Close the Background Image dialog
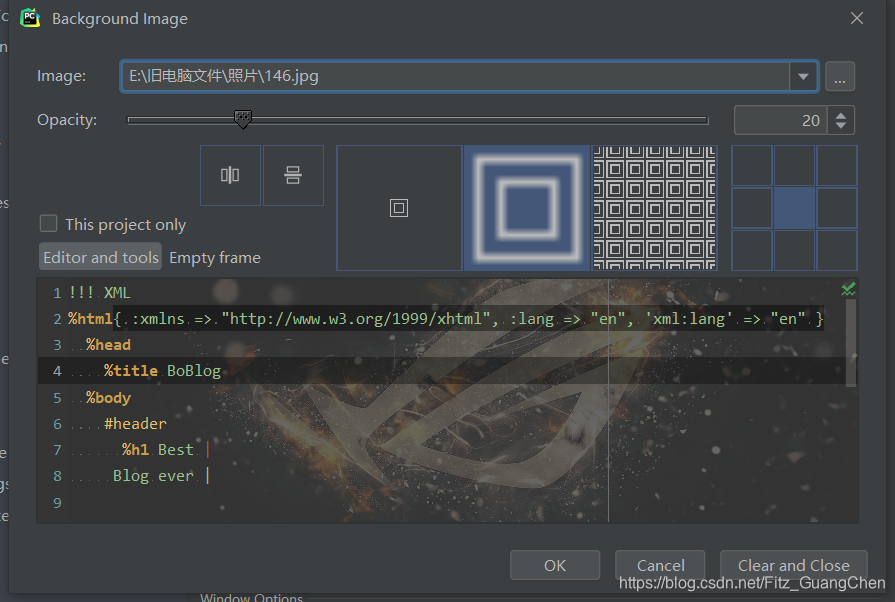Viewport: 895px width, 602px height. tap(857, 18)
